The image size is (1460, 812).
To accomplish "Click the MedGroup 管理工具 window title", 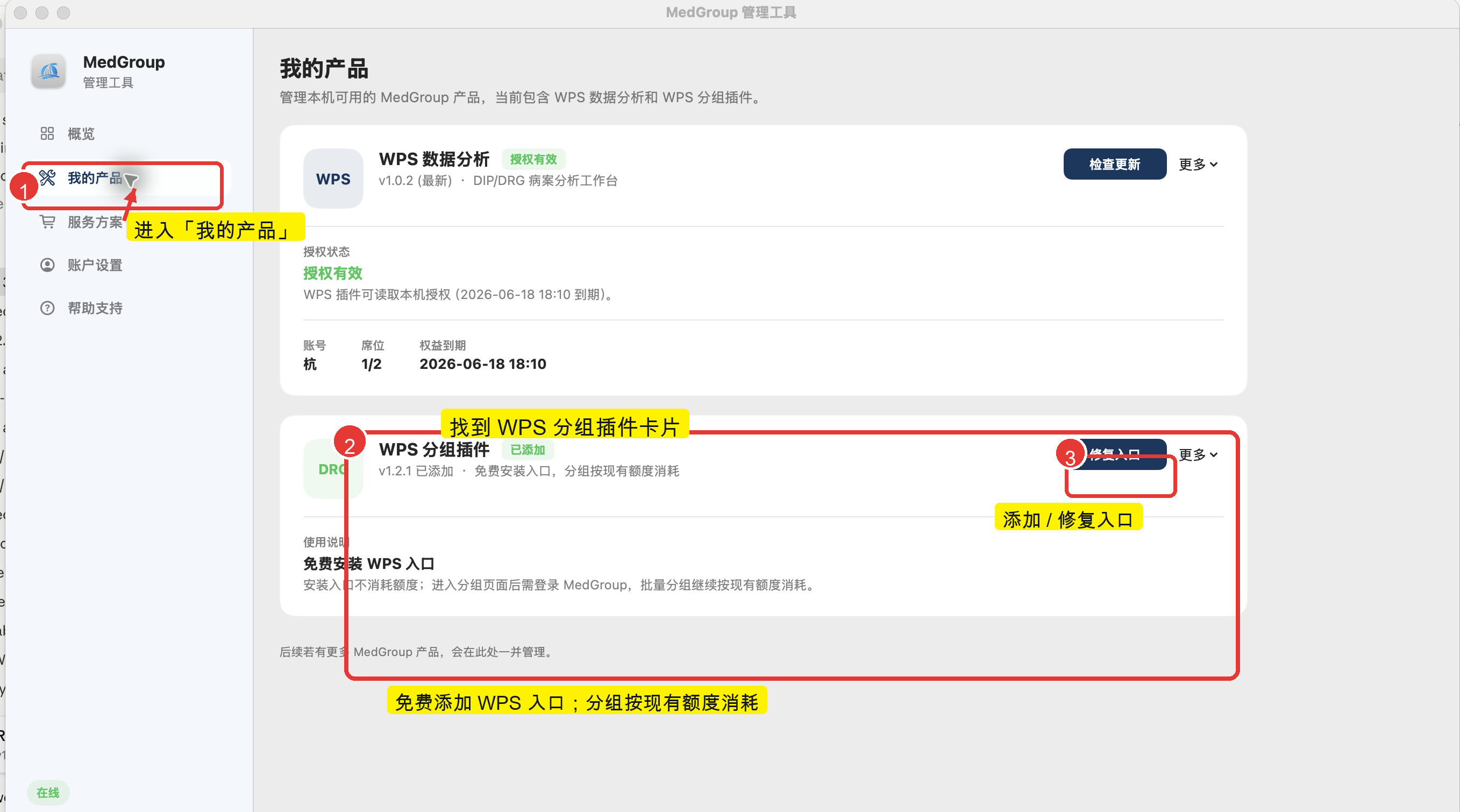I will click(731, 12).
